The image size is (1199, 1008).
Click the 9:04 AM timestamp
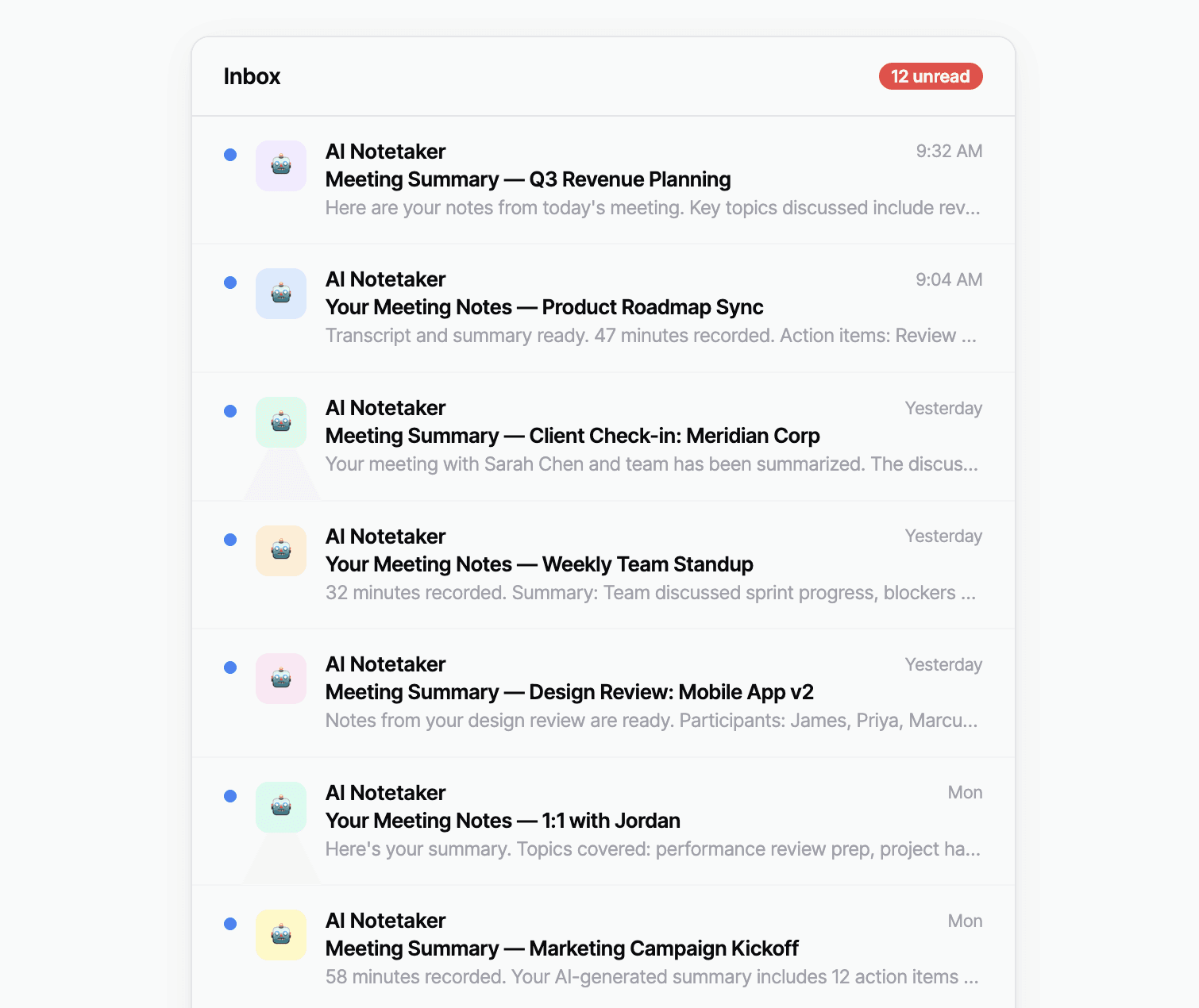coord(949,279)
